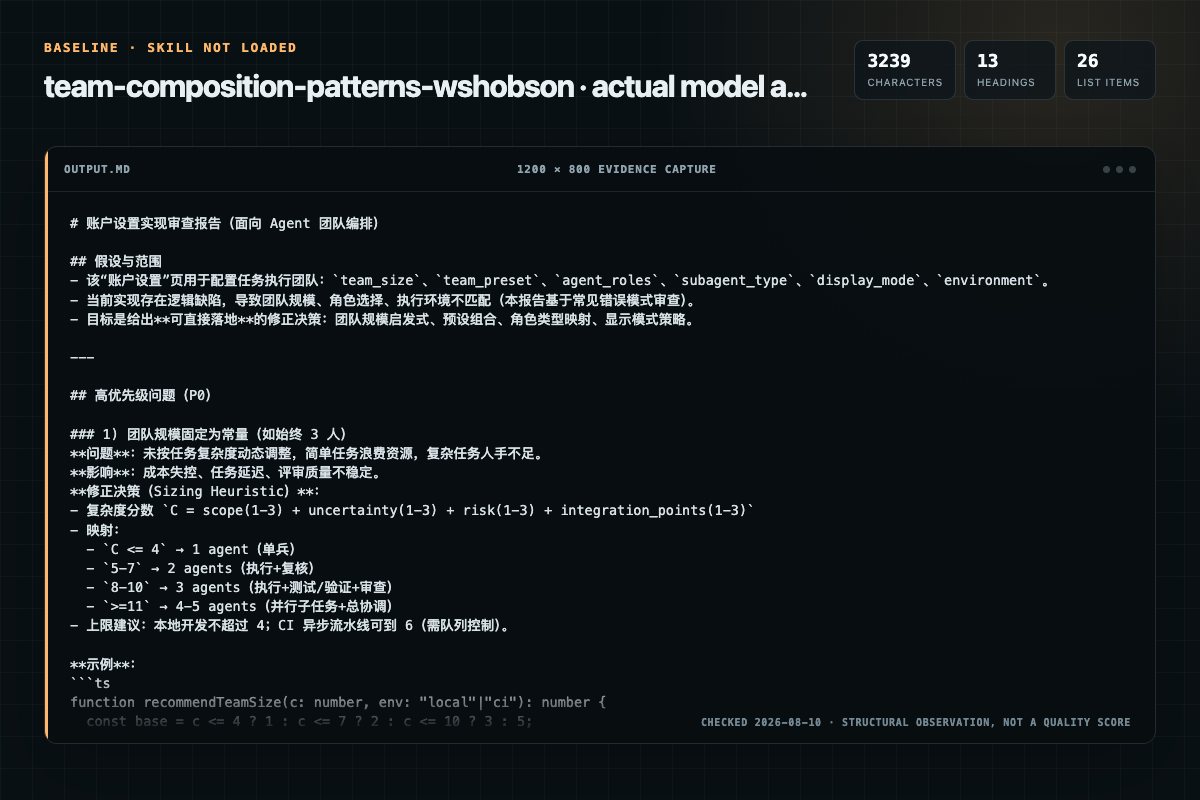Click the '---' separator line in the markdown
This screenshot has height=800, width=1200.
click(x=82, y=357)
